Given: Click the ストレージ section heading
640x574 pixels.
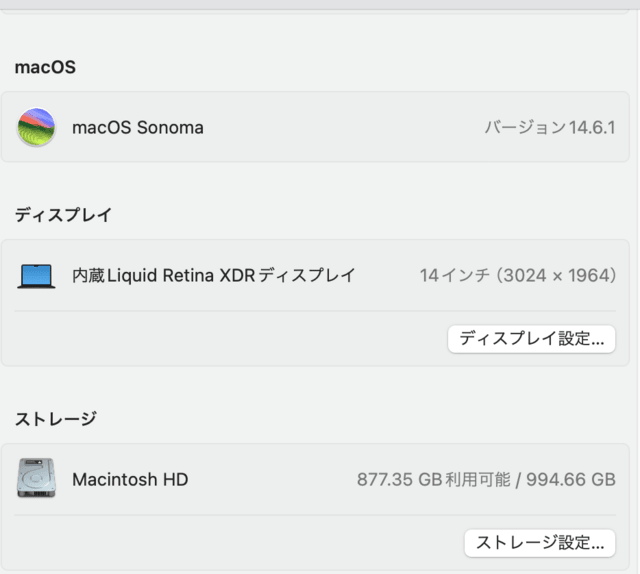Looking at the screenshot, I should pyautogui.click(x=56, y=419).
